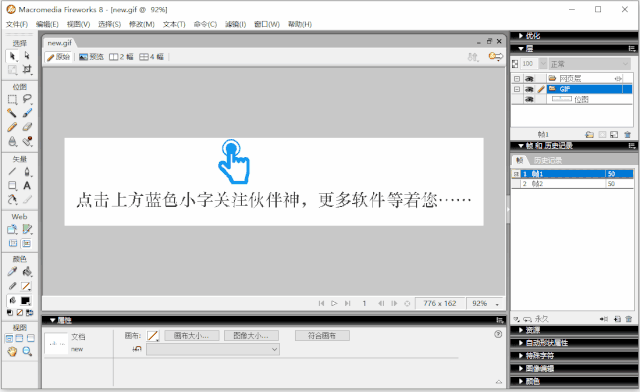The height and width of the screenshot is (392, 640).
Task: Select the Hotspot tool
Action: coord(12,229)
